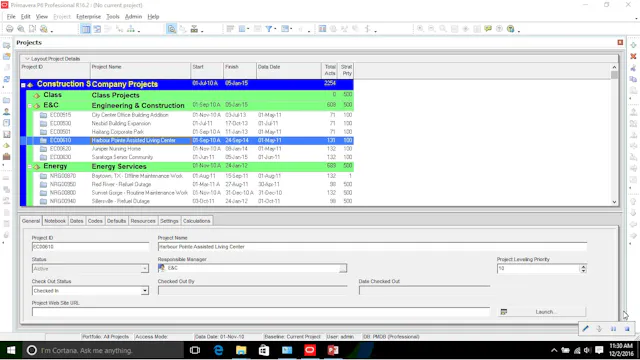Click the Filter funnel icon
Viewport: 640px width, 360px height.
point(269,29)
